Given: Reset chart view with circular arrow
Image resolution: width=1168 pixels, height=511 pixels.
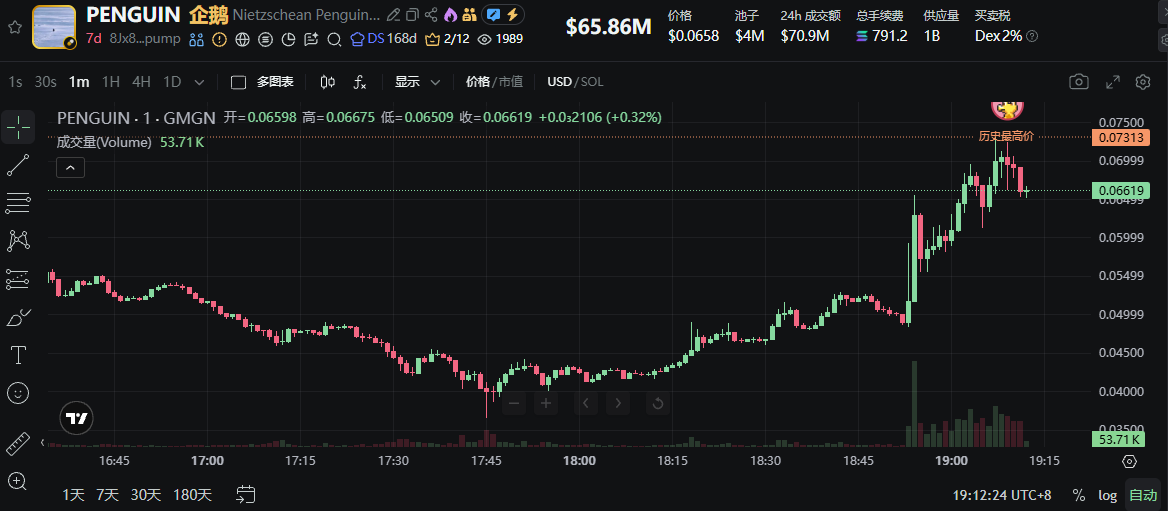Looking at the screenshot, I should (657, 404).
